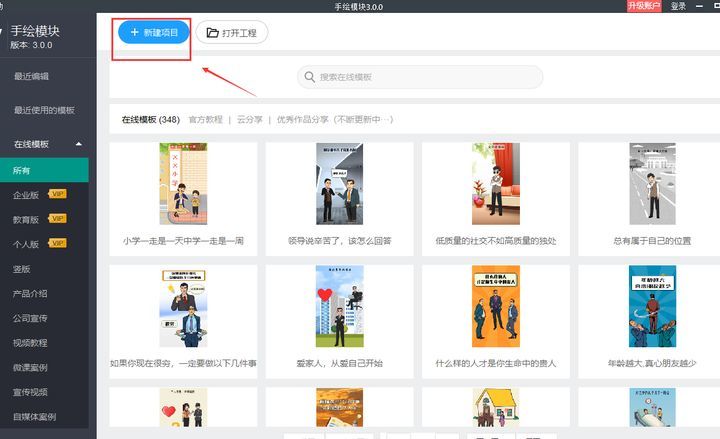
Task: Click 升级账户 upgrade button
Action: 644,6
